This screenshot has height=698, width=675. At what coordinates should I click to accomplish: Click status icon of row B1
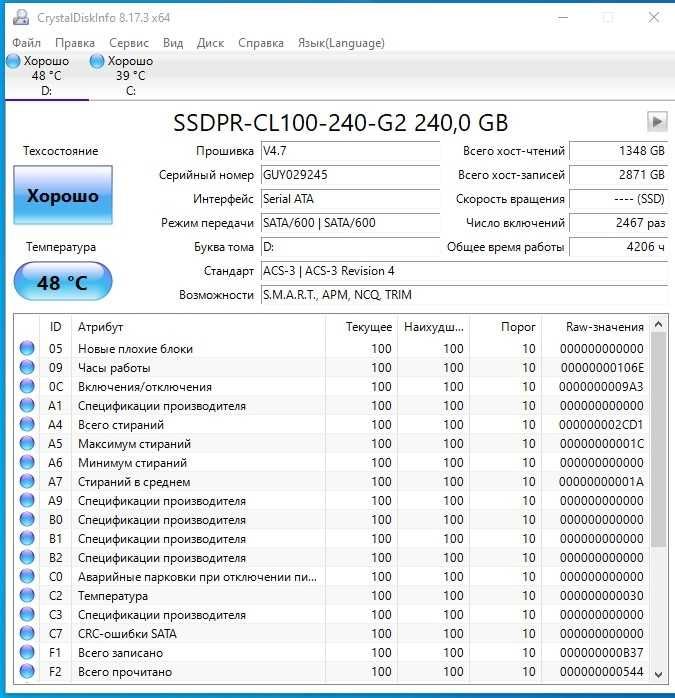(x=27, y=538)
